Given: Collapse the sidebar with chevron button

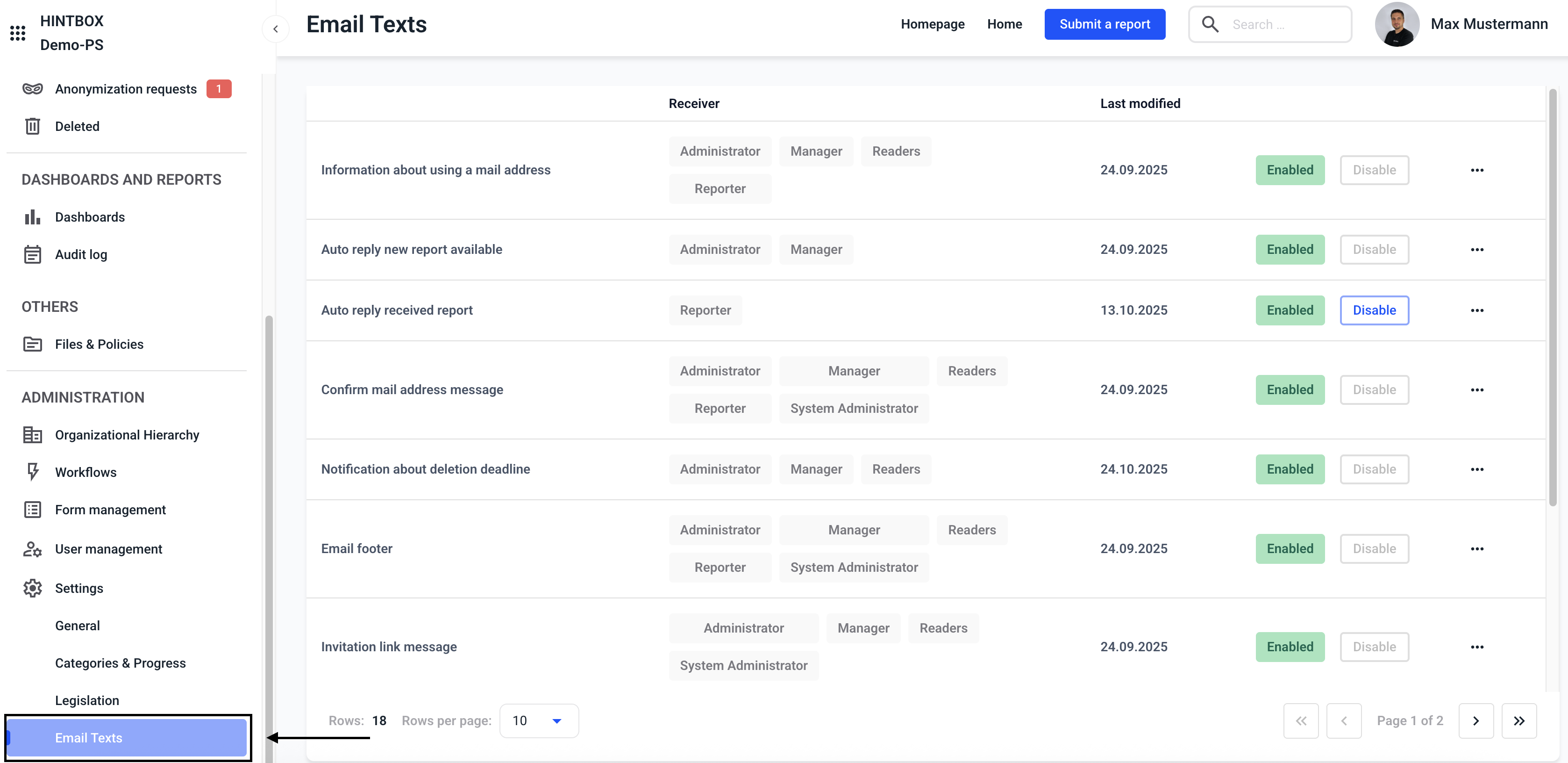Looking at the screenshot, I should click(275, 29).
